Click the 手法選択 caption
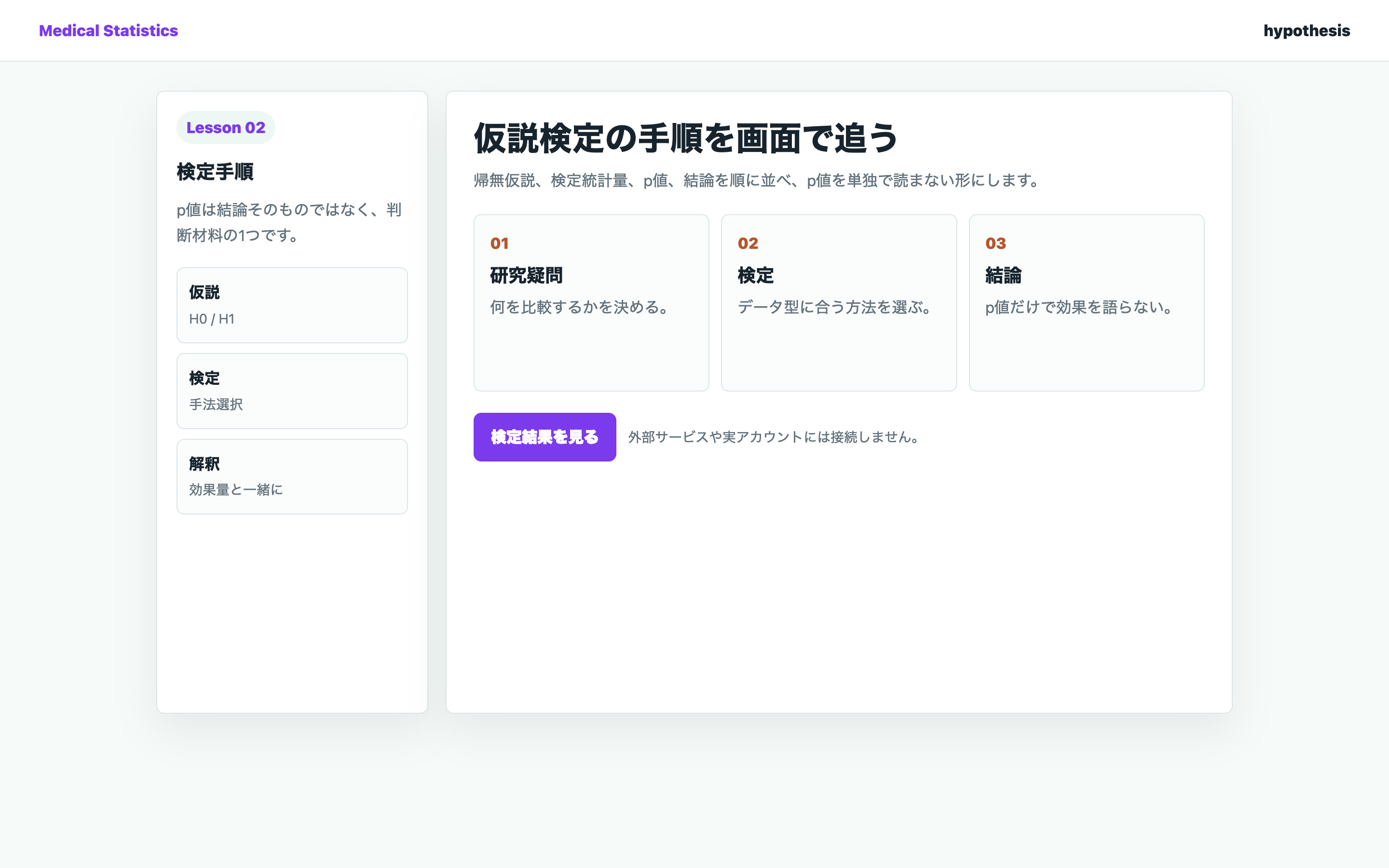The width and height of the screenshot is (1389, 868). [216, 404]
